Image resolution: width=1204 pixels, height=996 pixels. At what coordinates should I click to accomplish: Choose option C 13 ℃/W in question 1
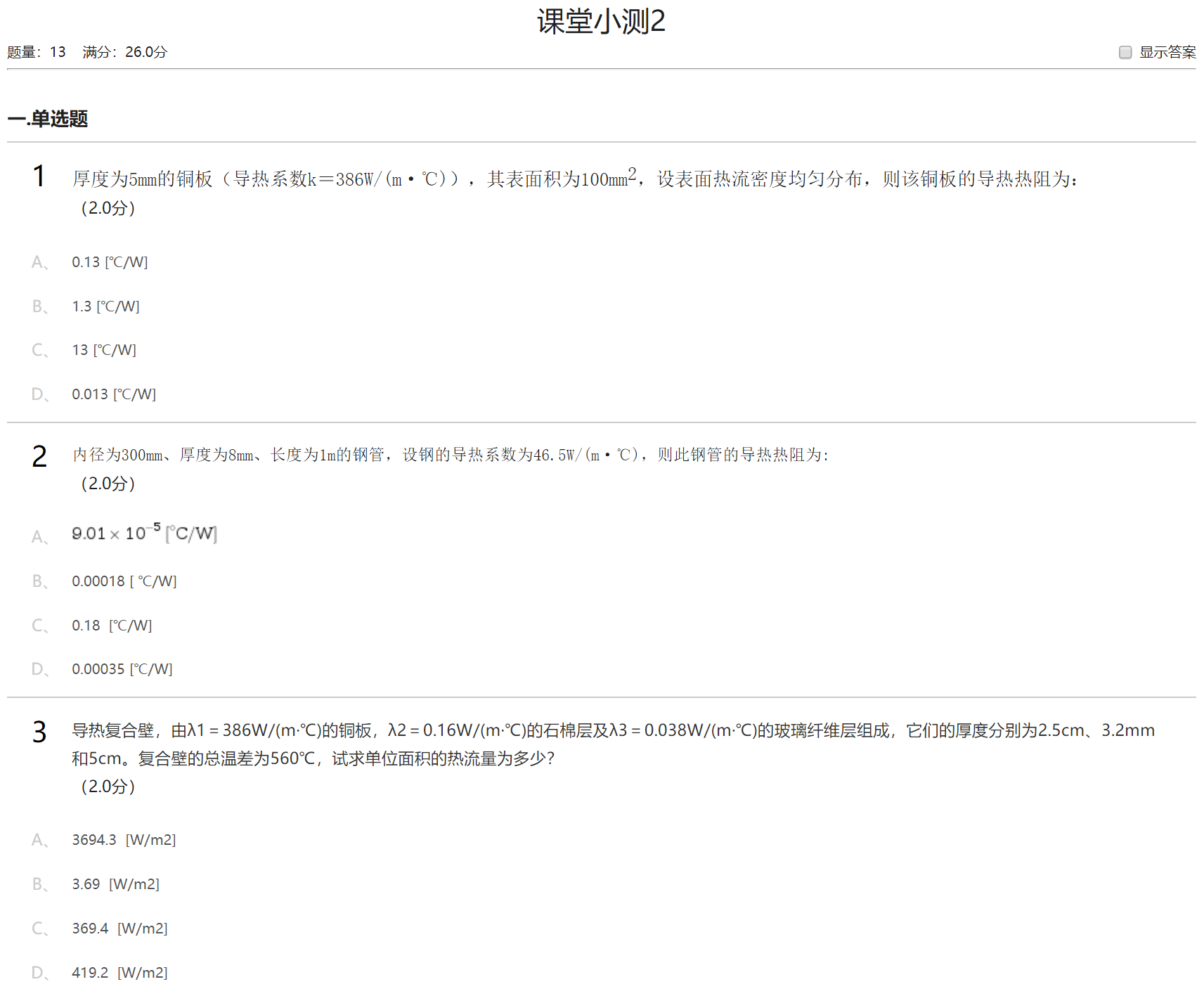click(x=104, y=350)
